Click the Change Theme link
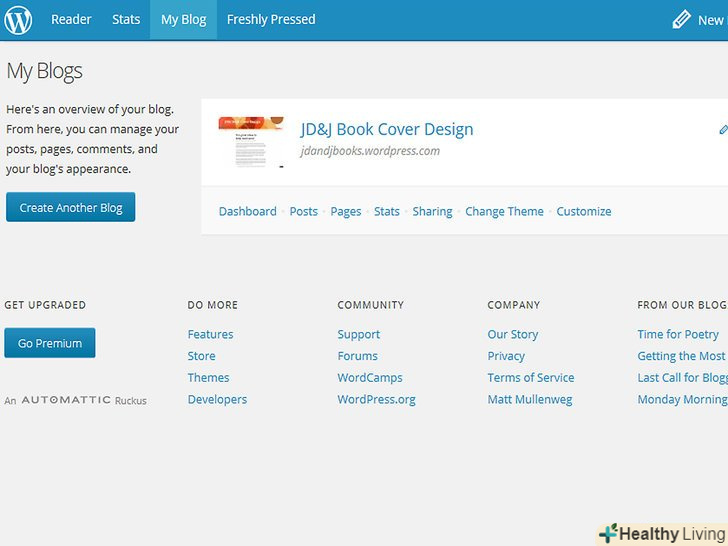The image size is (728, 546). click(504, 211)
